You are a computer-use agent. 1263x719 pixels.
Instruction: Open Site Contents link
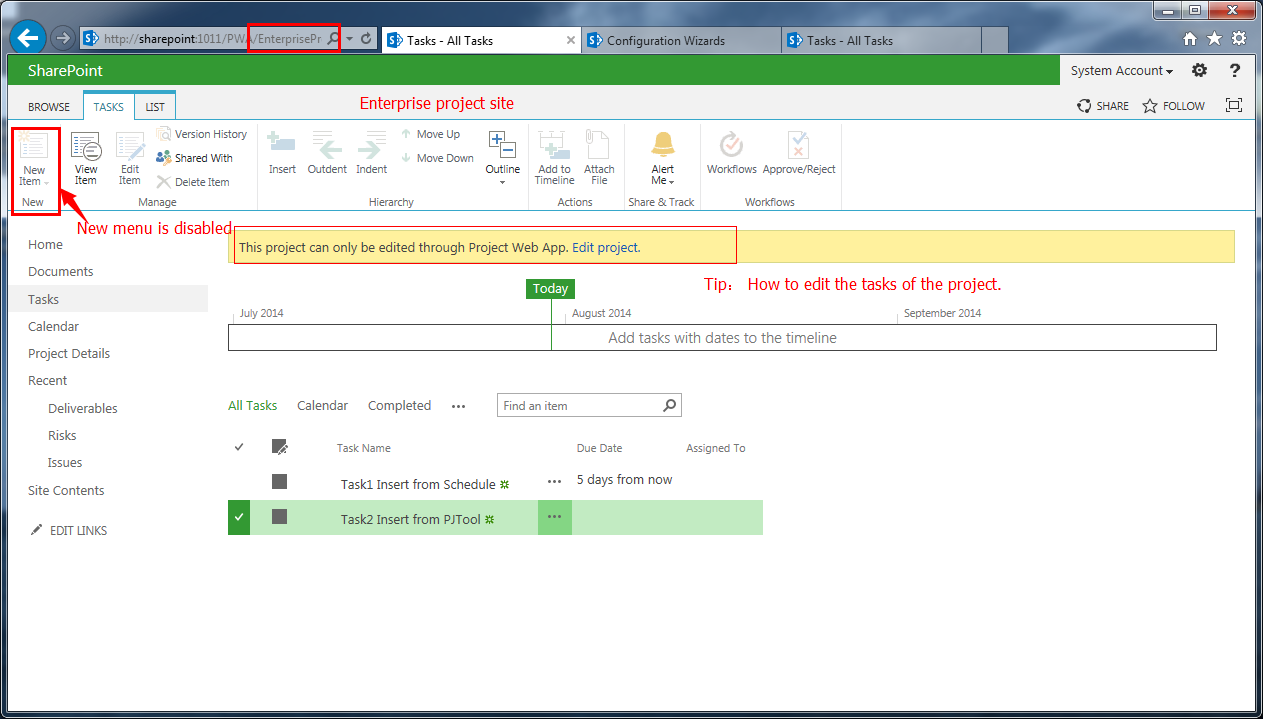(x=66, y=491)
